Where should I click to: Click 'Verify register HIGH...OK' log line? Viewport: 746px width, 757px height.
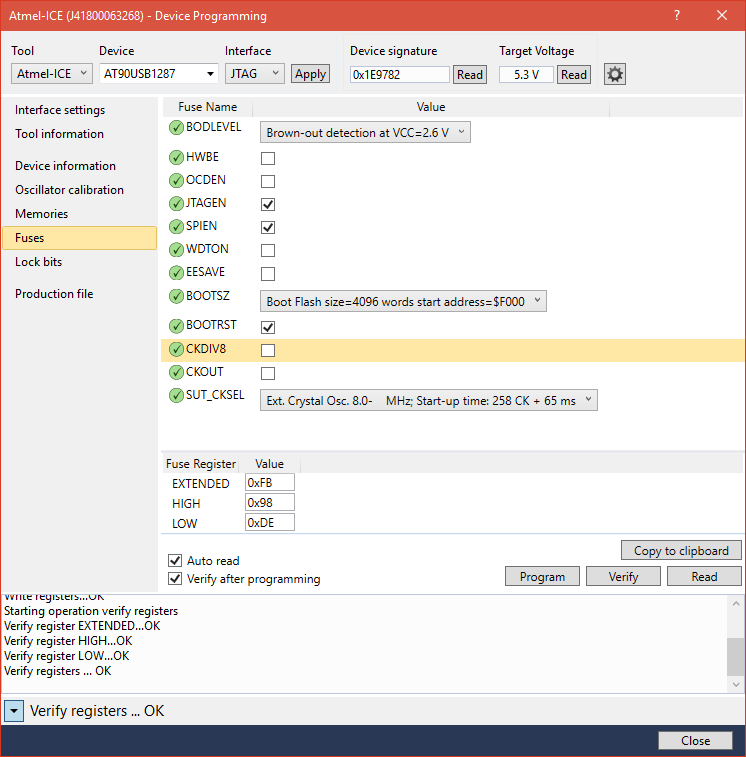(x=68, y=641)
